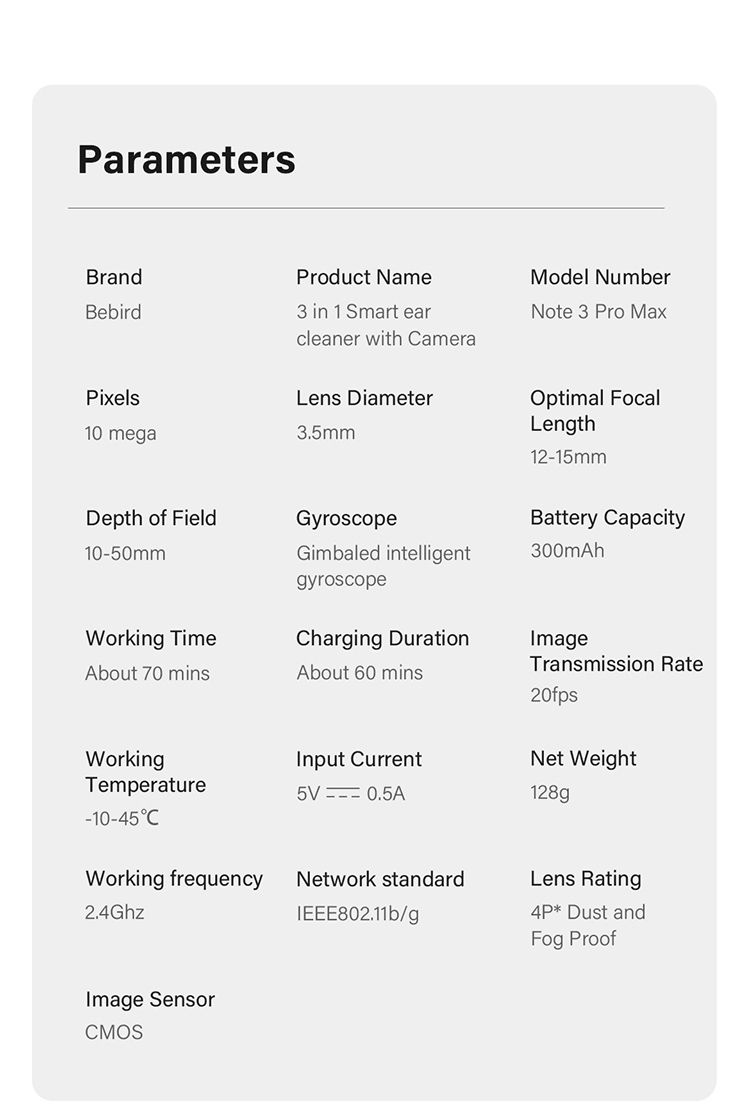Click the -10-45℃ working temperature value
This screenshot has height=1112, width=750.
click(122, 818)
